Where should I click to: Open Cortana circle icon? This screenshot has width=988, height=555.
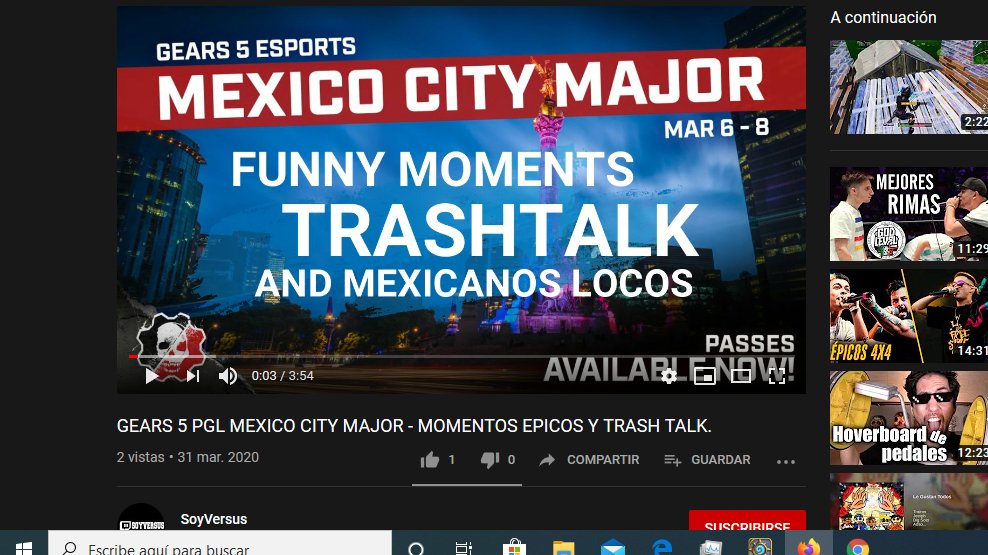click(416, 548)
